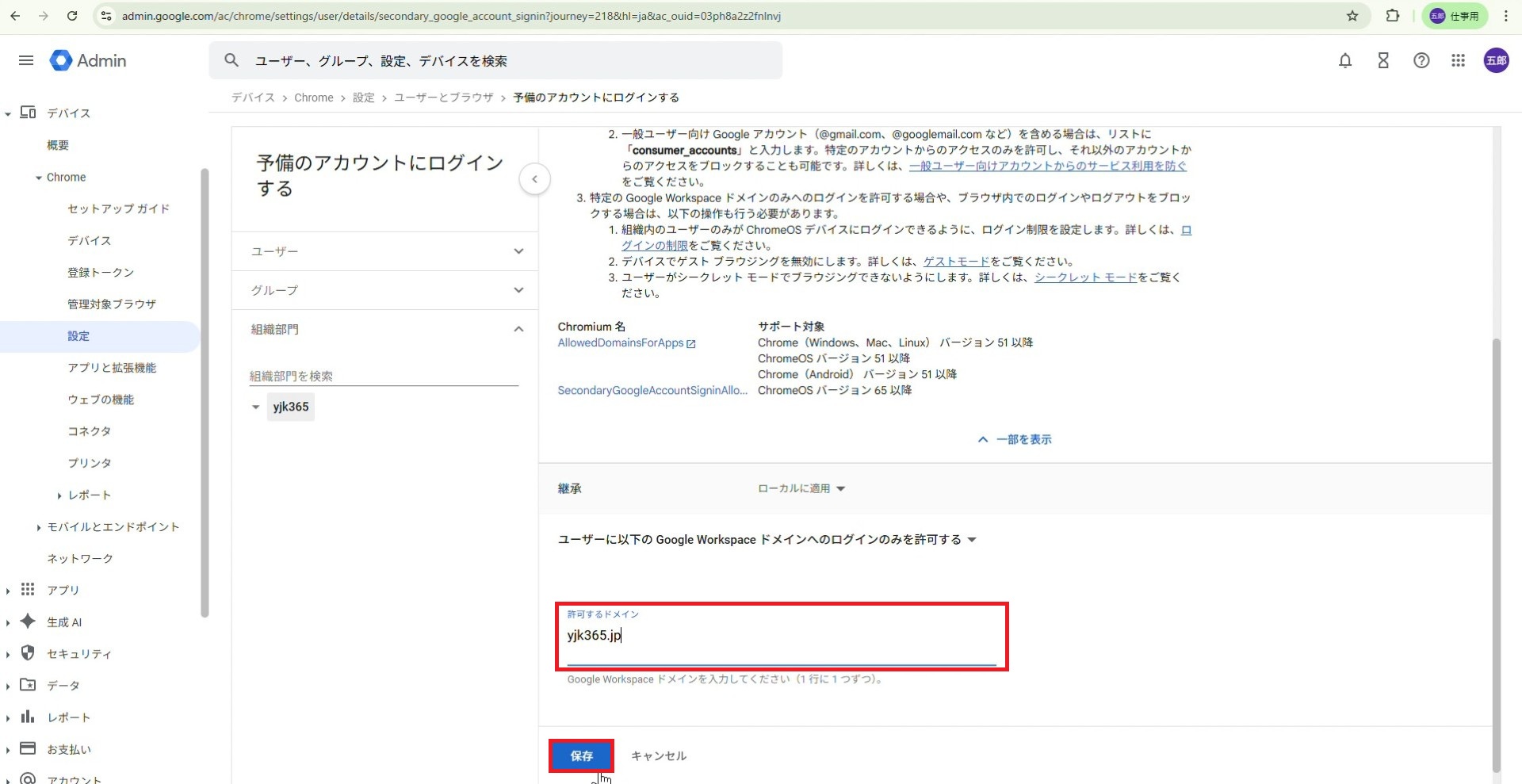Viewport: 1522px width, 784px height.
Task: Open the help question mark icon
Action: (x=1421, y=60)
